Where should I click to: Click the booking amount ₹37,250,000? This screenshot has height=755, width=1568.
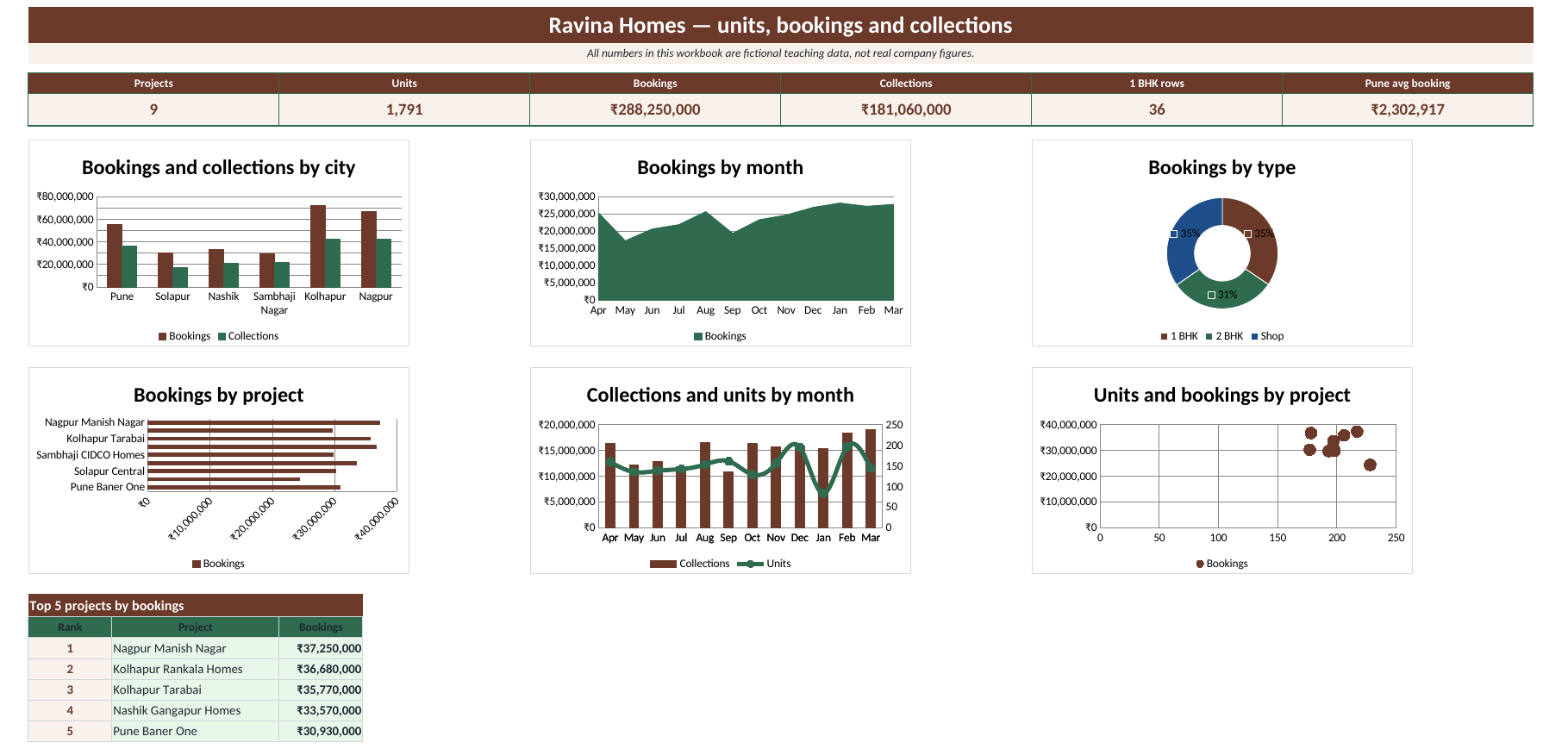point(321,648)
